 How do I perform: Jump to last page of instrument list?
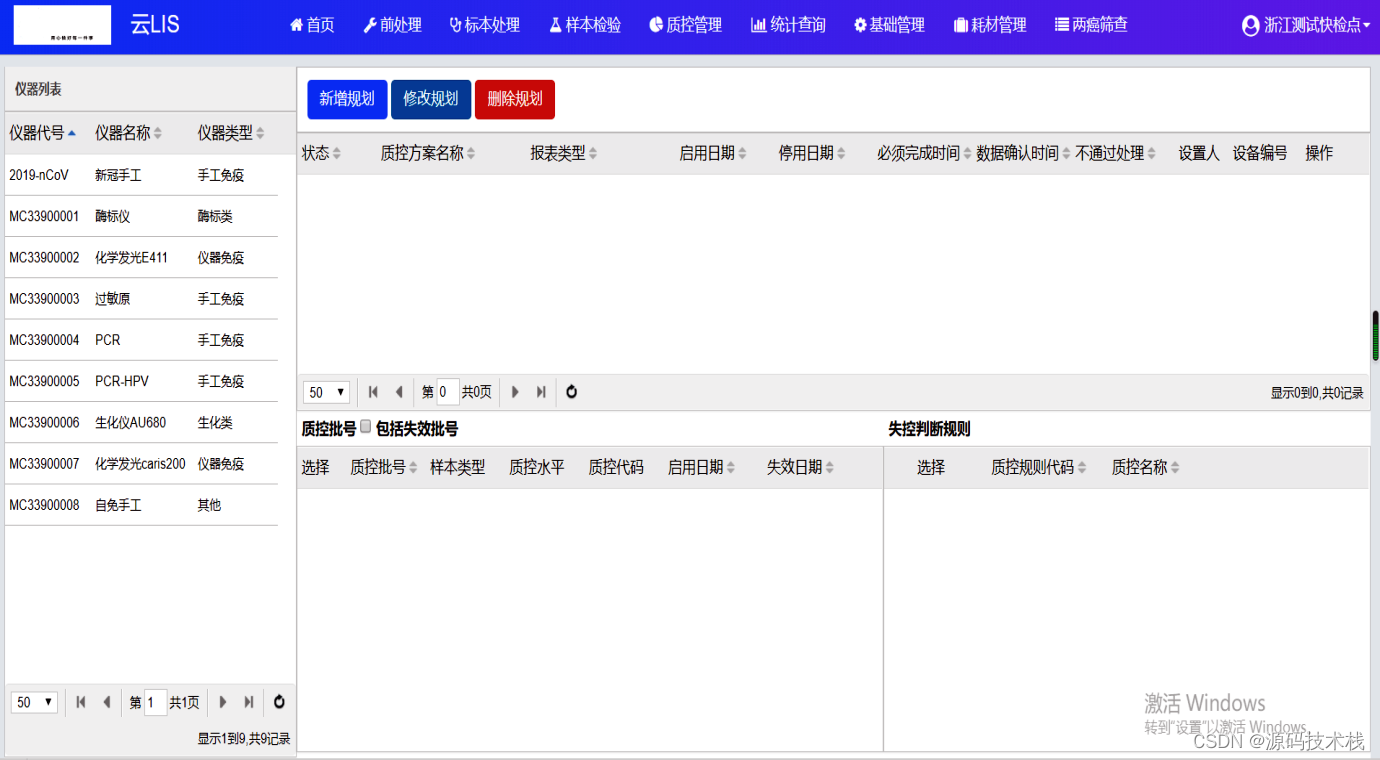249,702
